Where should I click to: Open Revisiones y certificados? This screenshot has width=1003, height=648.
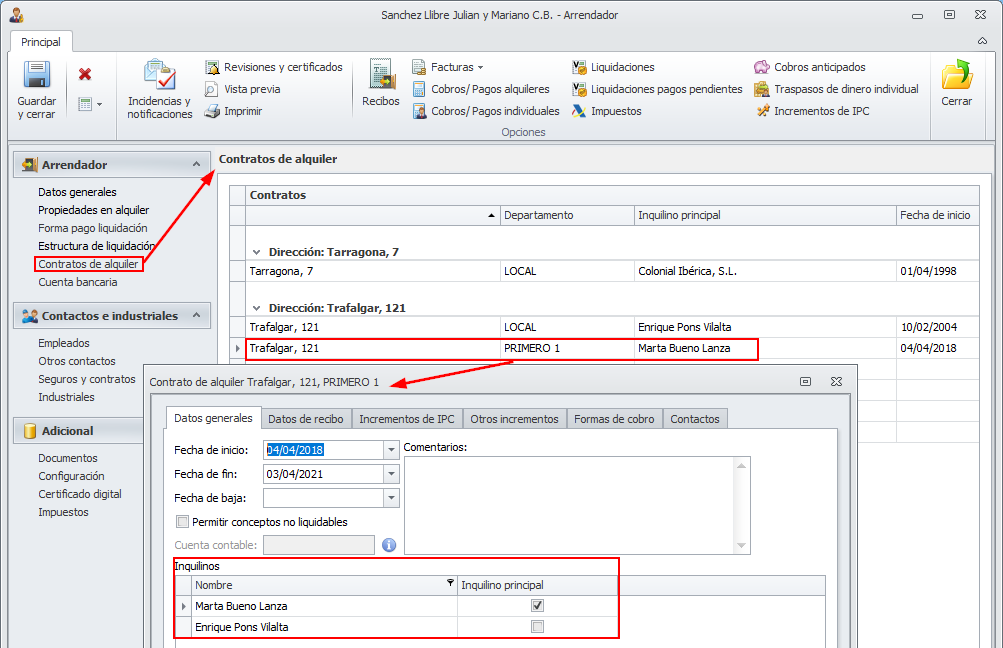274,67
